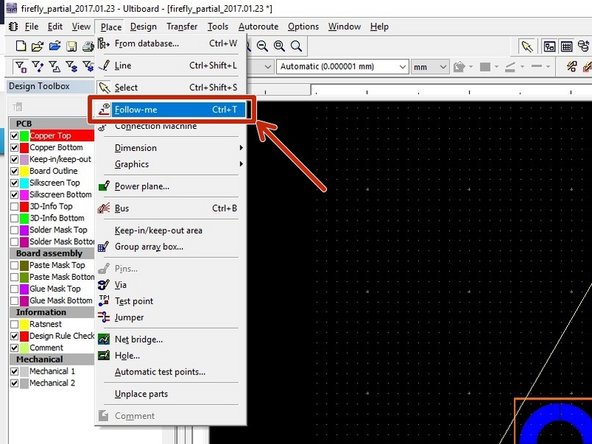Click the Test point icon in menu
This screenshot has height=444, width=592.
[x=103, y=301]
